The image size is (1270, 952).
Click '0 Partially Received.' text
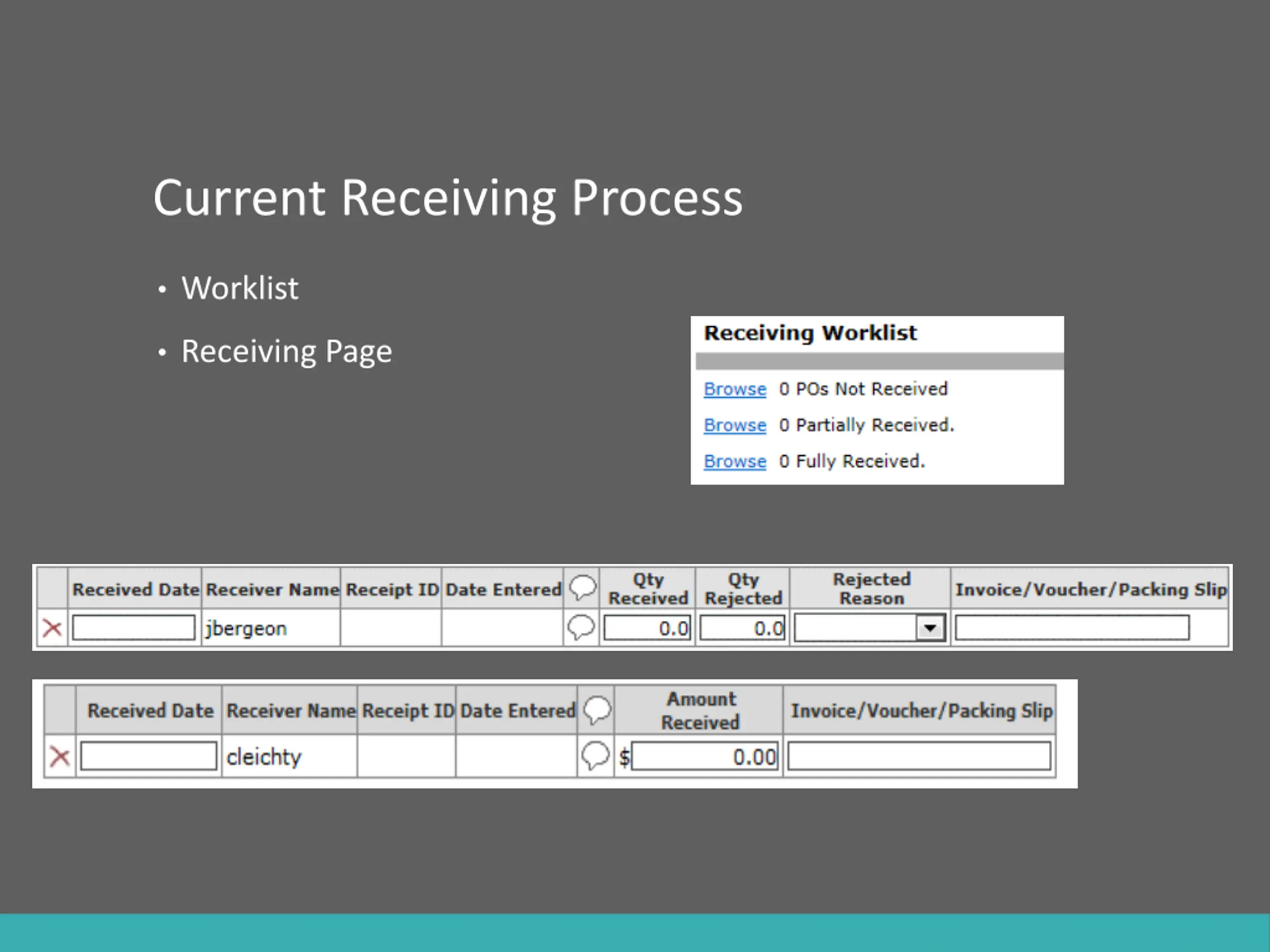click(866, 425)
